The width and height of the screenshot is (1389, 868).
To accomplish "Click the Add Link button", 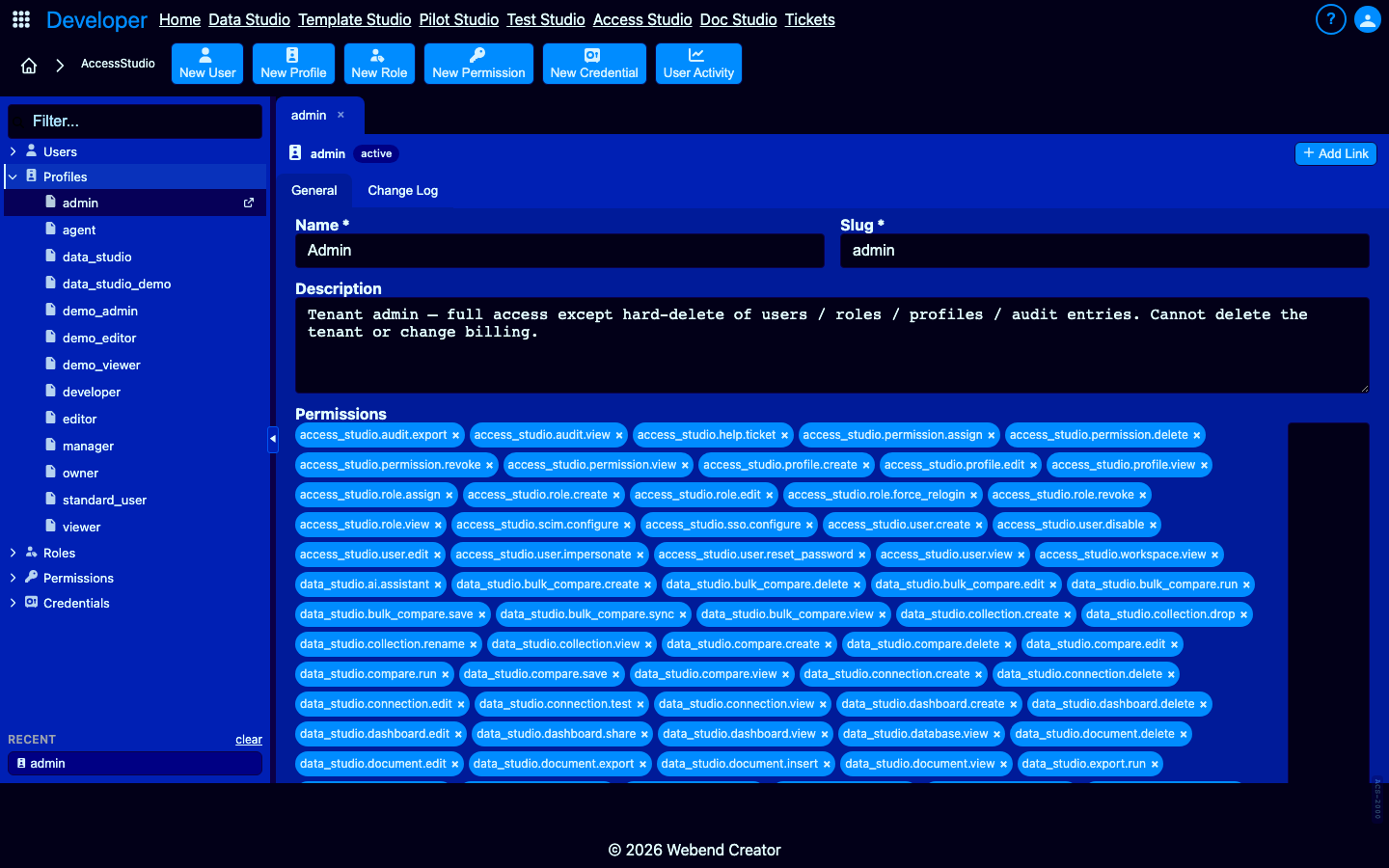I will (1336, 153).
